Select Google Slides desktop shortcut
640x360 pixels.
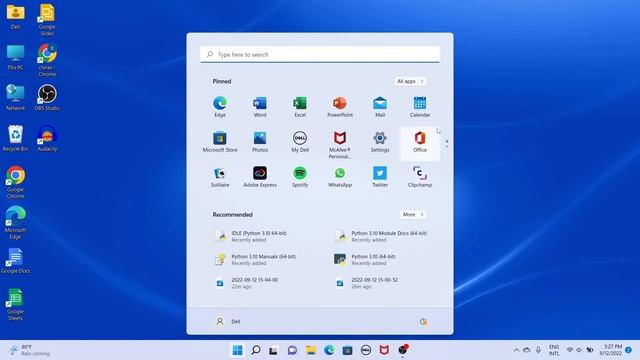tap(47, 20)
